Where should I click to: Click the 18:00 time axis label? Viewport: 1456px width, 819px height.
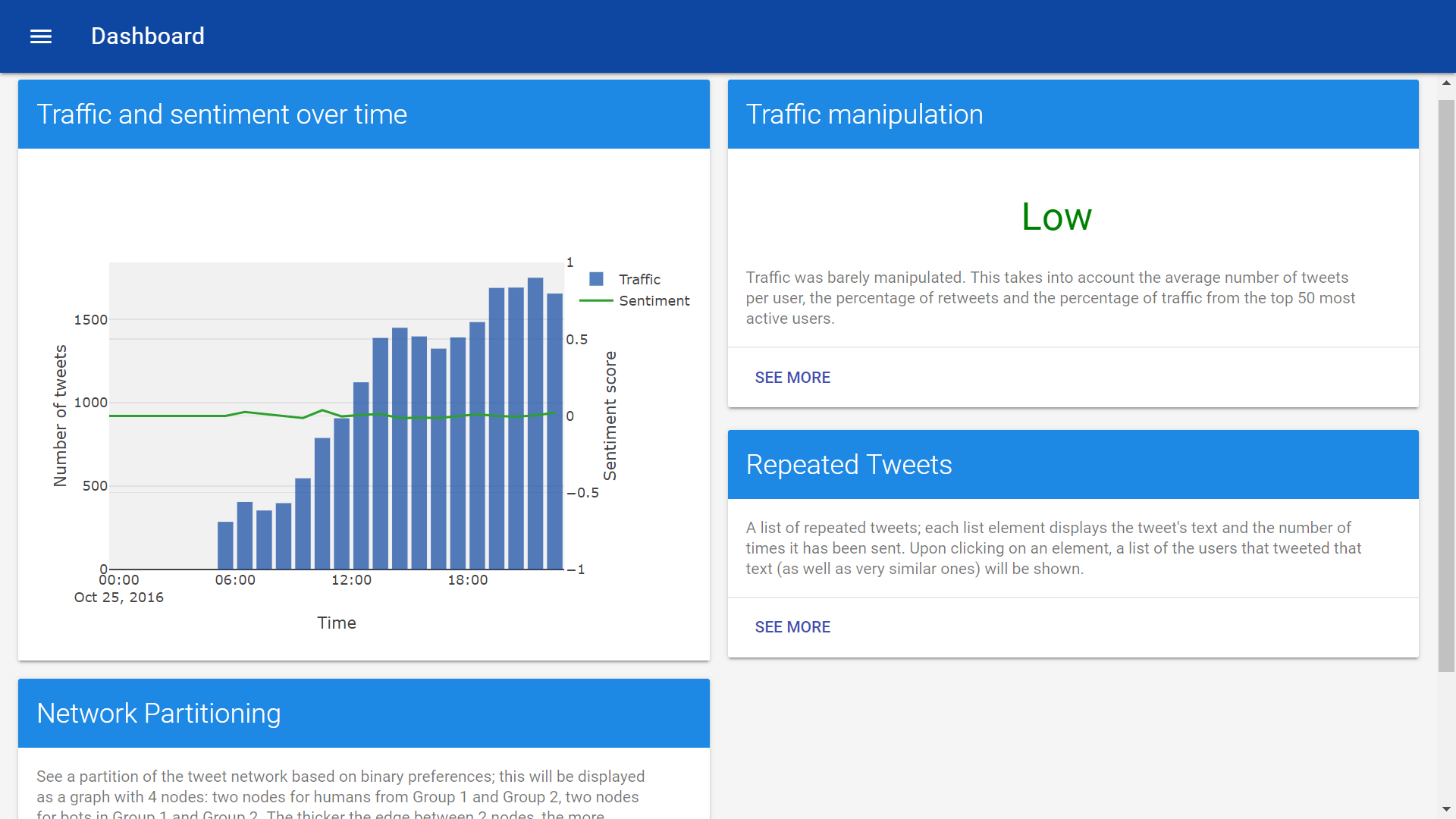pyautogui.click(x=468, y=580)
